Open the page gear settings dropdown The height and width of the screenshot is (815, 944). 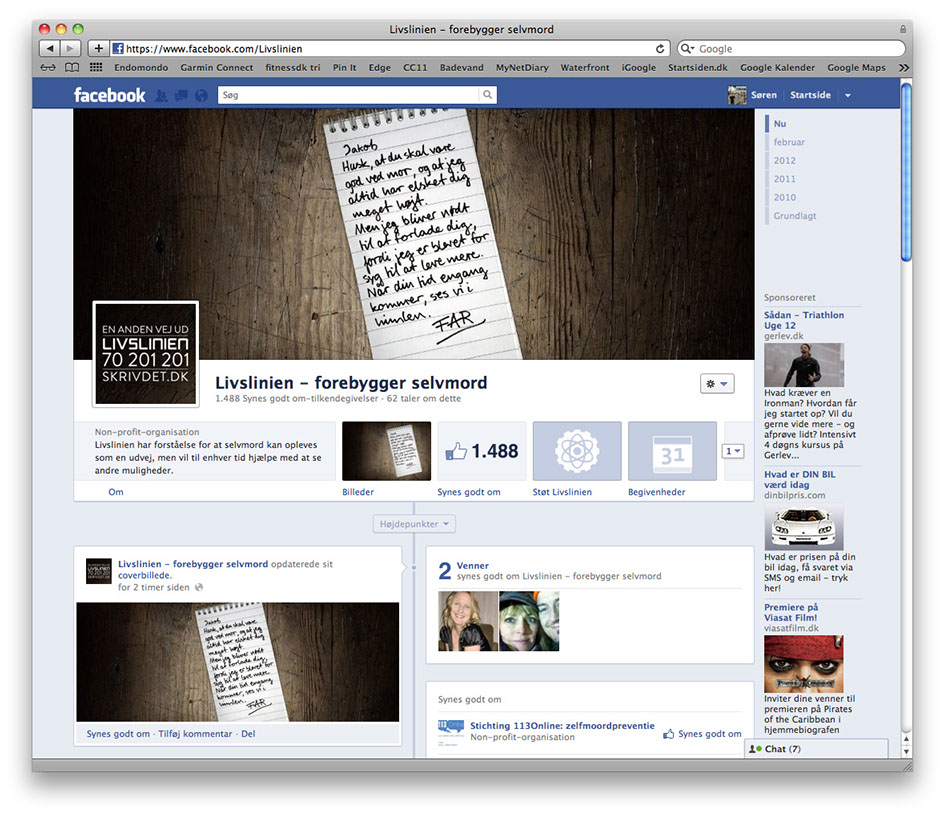717,383
